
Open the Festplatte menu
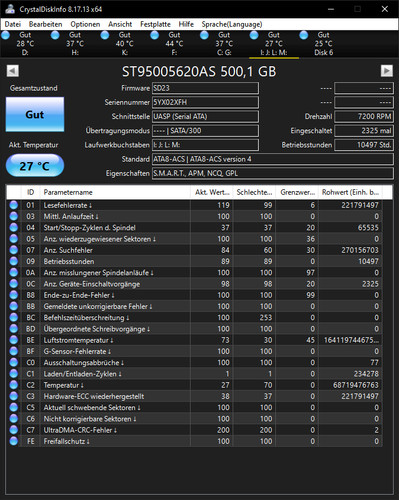pyautogui.click(x=155, y=24)
